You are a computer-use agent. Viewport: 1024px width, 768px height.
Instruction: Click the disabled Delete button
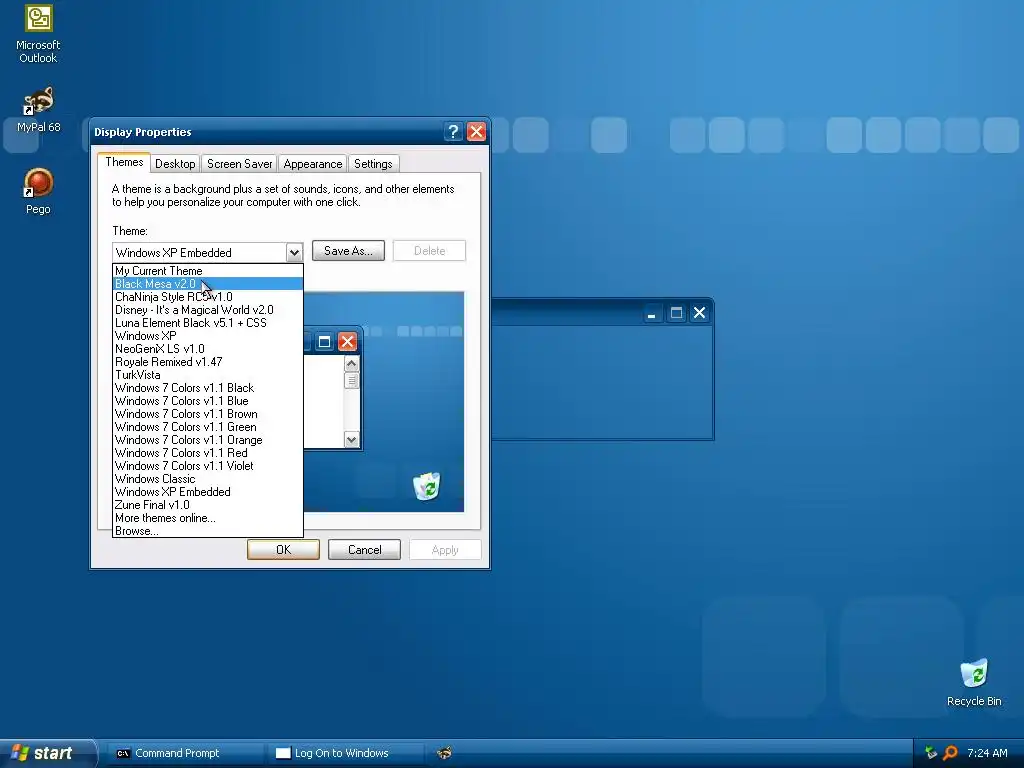coord(429,251)
